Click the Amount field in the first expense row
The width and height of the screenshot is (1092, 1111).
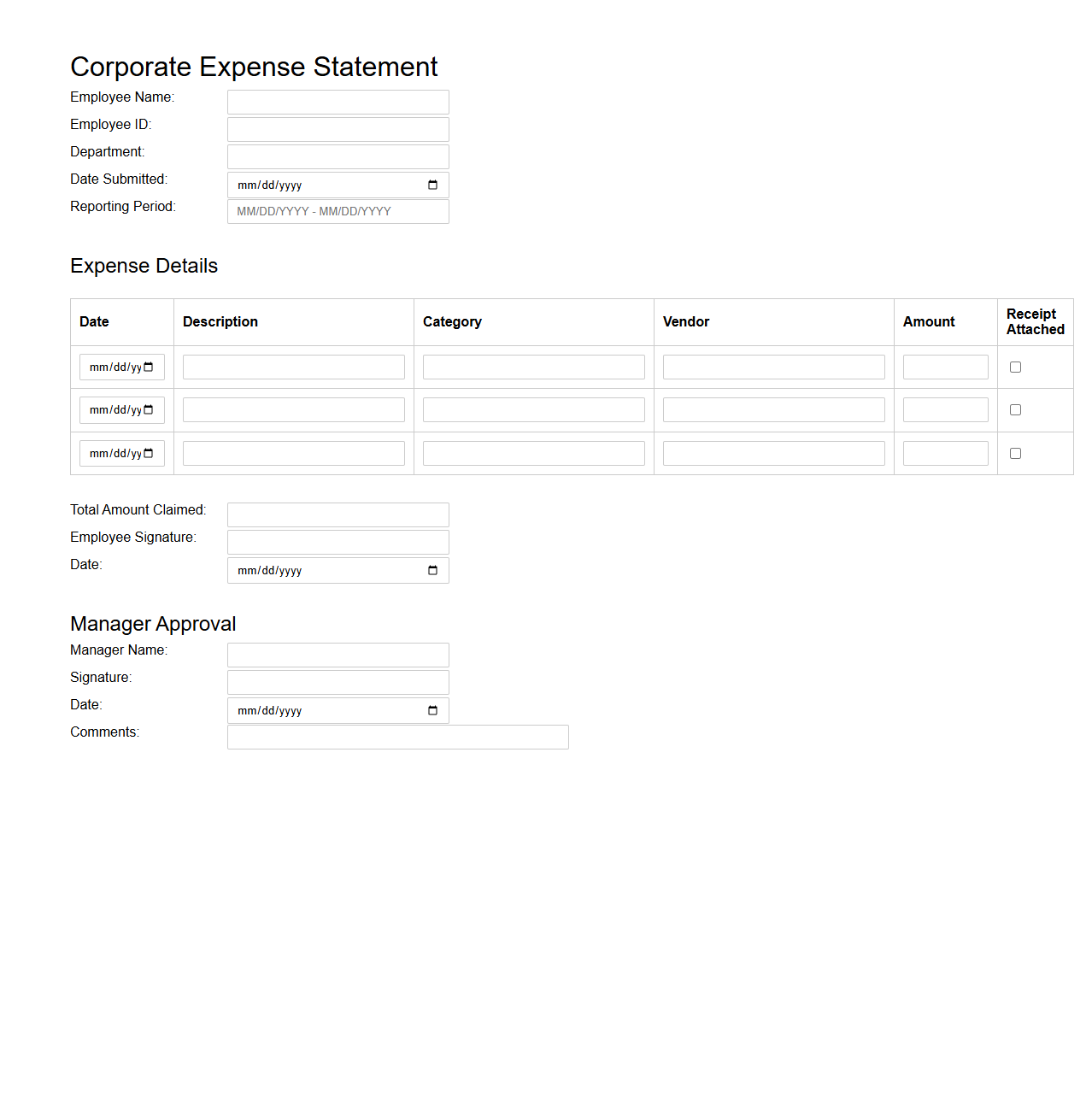[x=945, y=367]
